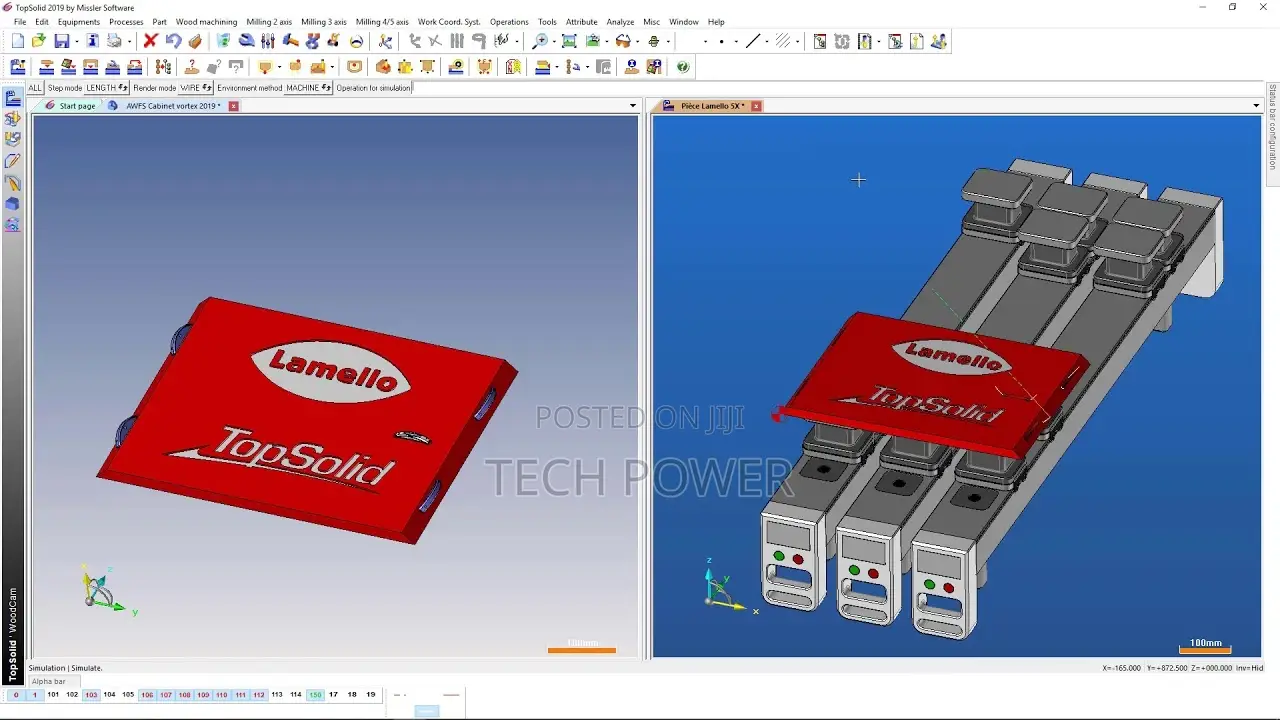
Task: Select level 103 in the alpha bar
Action: point(91,695)
